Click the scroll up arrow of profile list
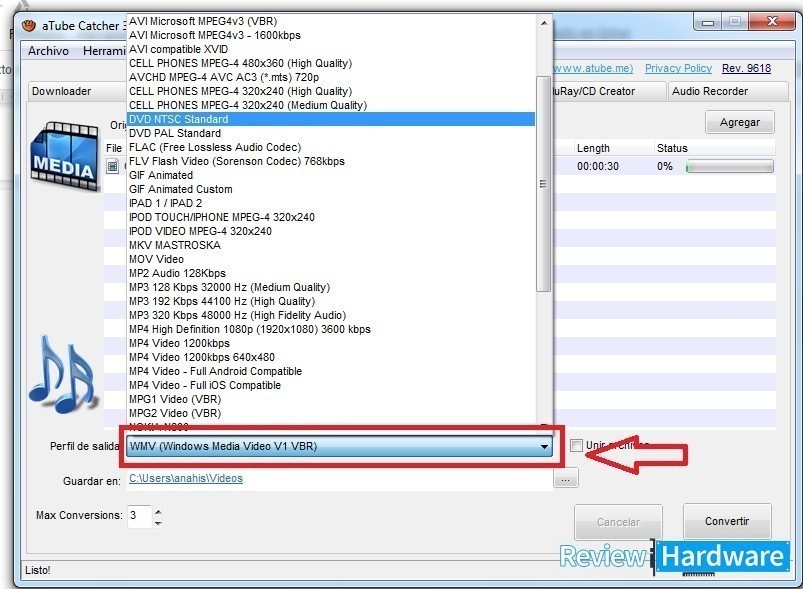The width and height of the screenshot is (803, 589). pos(544,23)
